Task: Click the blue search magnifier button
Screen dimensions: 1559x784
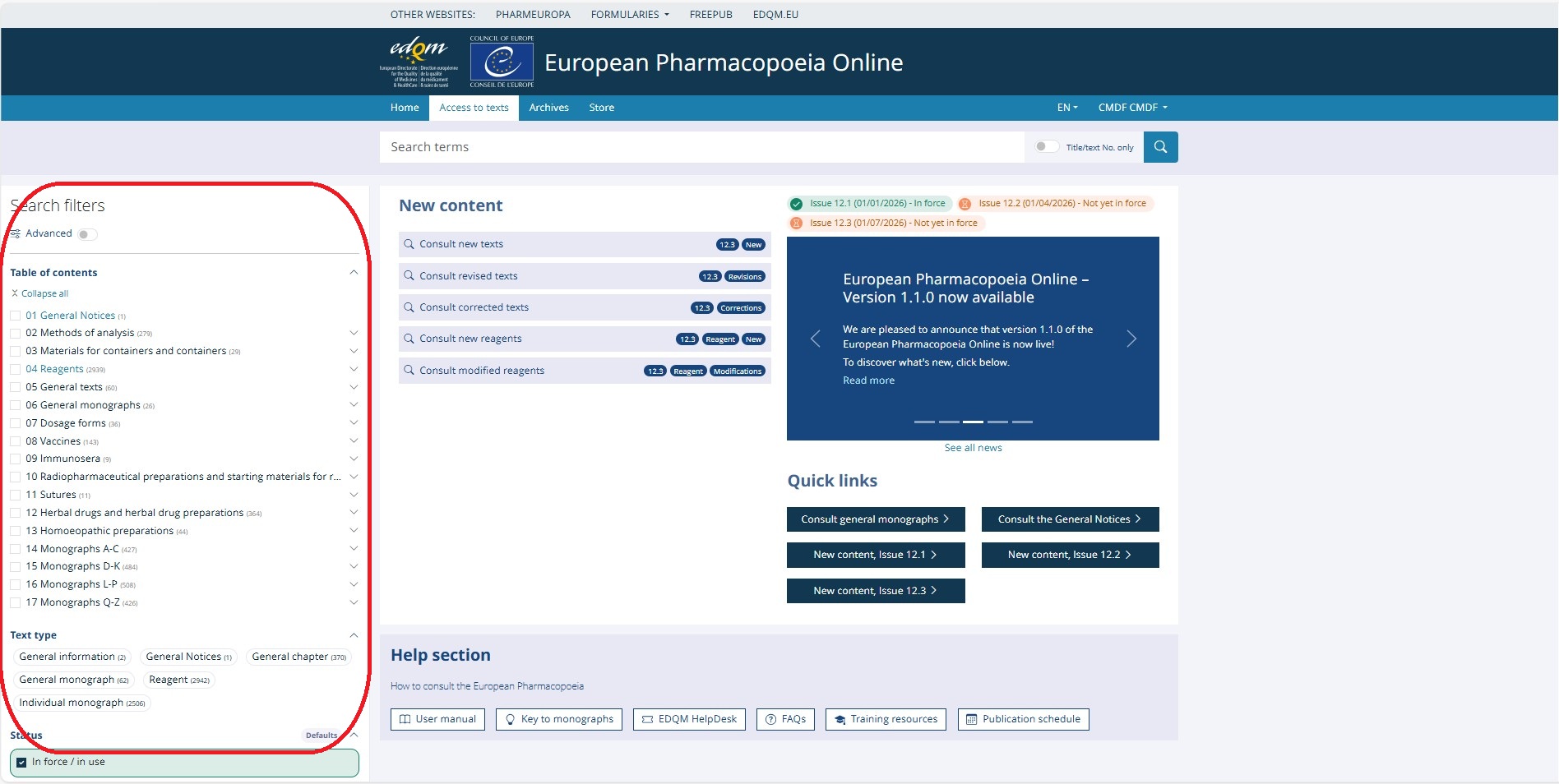Action: (1160, 147)
